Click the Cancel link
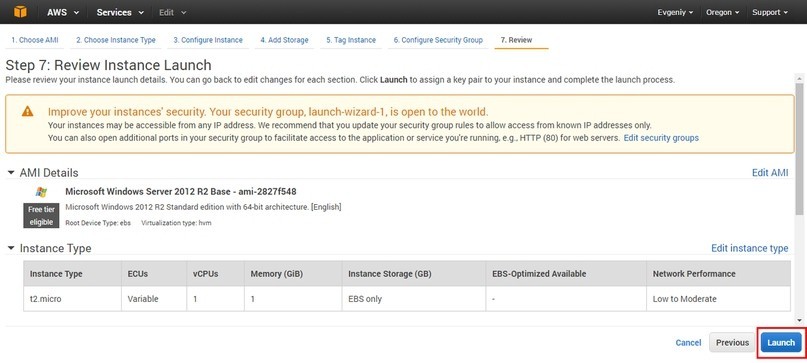Viewport: 807px width, 363px height. (x=688, y=342)
